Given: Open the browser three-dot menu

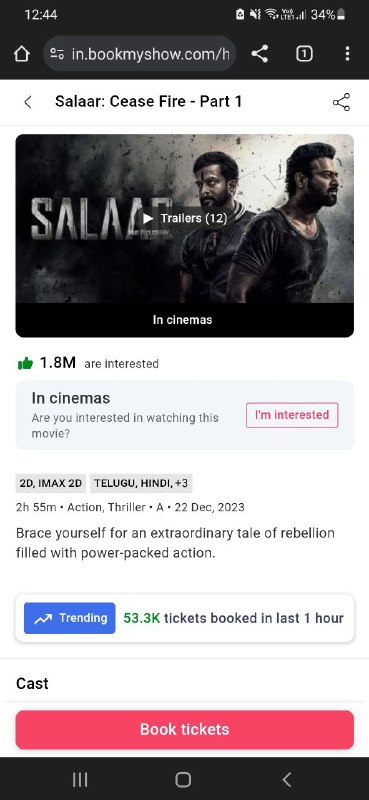Looking at the screenshot, I should 347,54.
